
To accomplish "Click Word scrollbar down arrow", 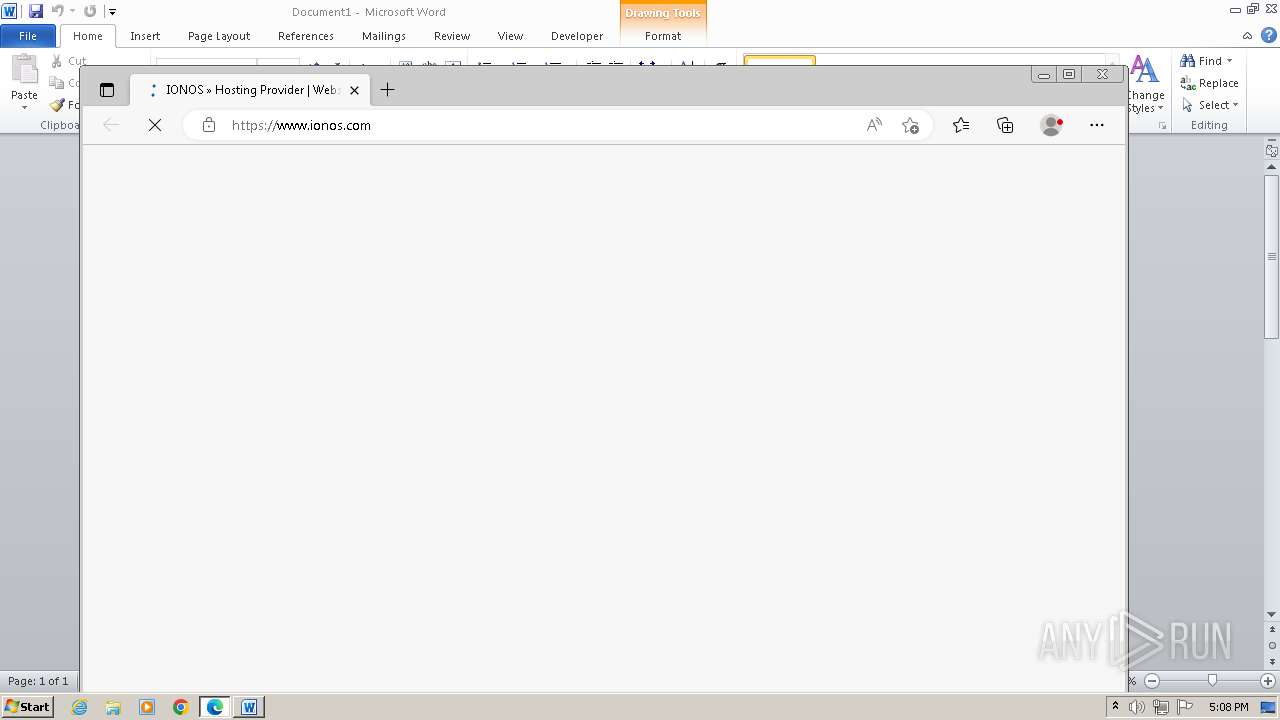I will tap(1272, 614).
